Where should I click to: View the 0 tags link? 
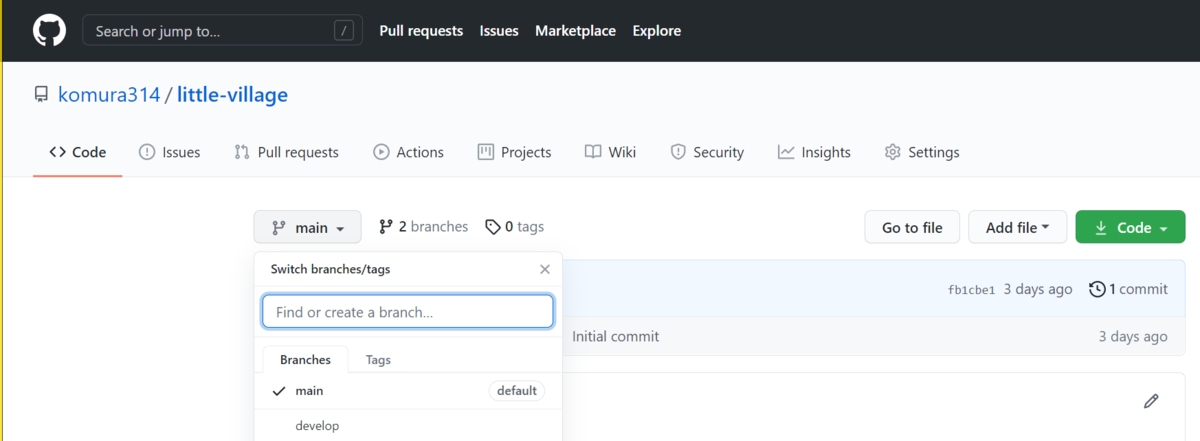[x=514, y=227]
